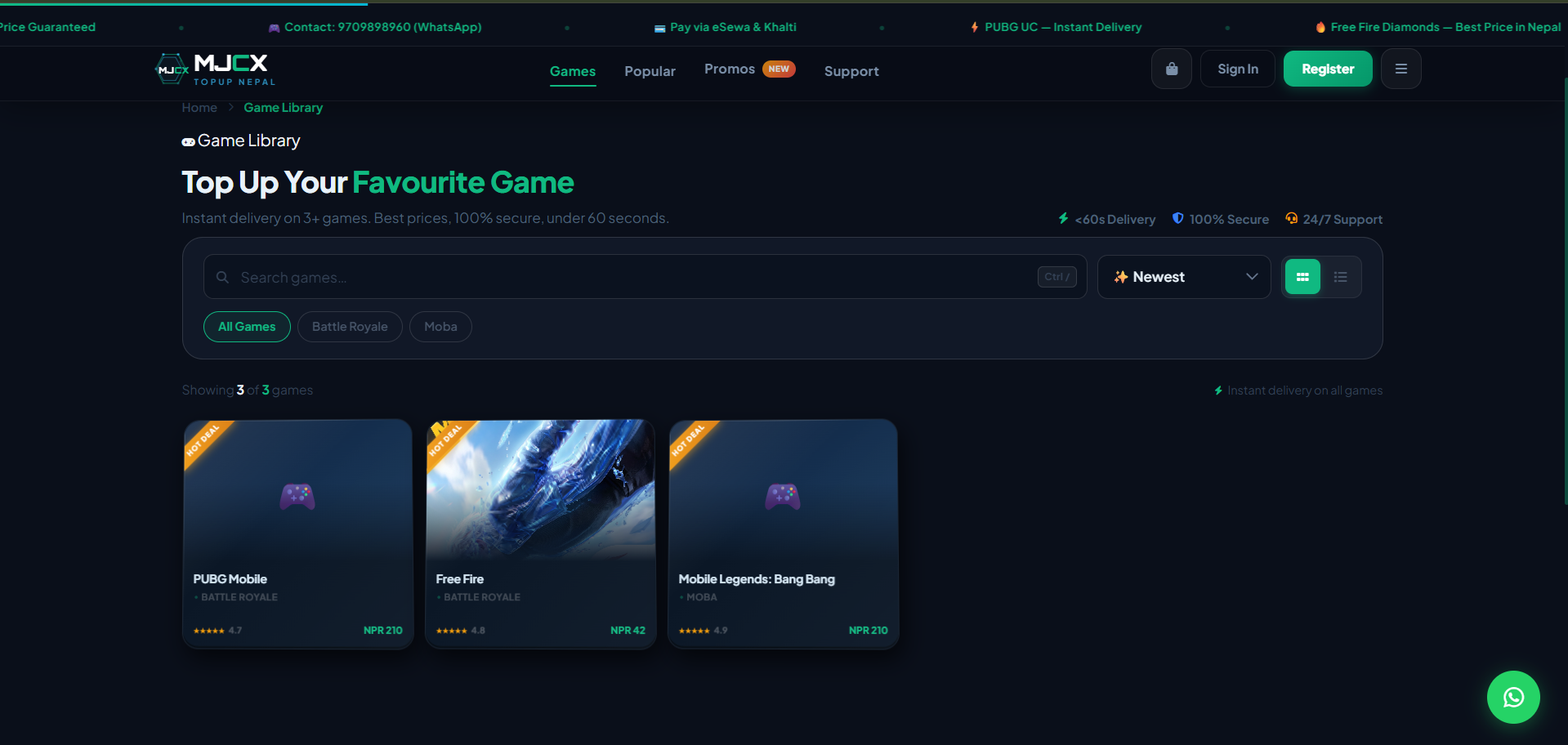Click Game Library breadcrumb link
This screenshot has width=1568, height=745.
(x=283, y=108)
